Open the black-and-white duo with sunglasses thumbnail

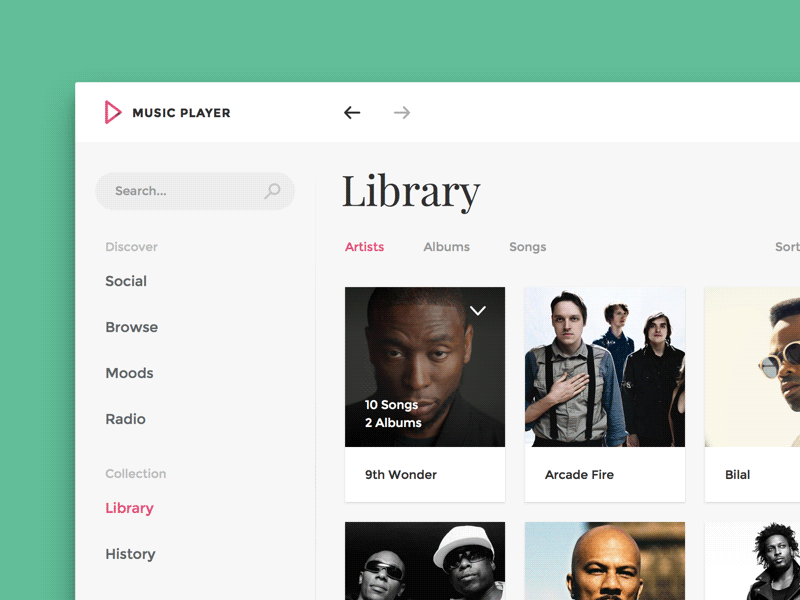click(425, 561)
